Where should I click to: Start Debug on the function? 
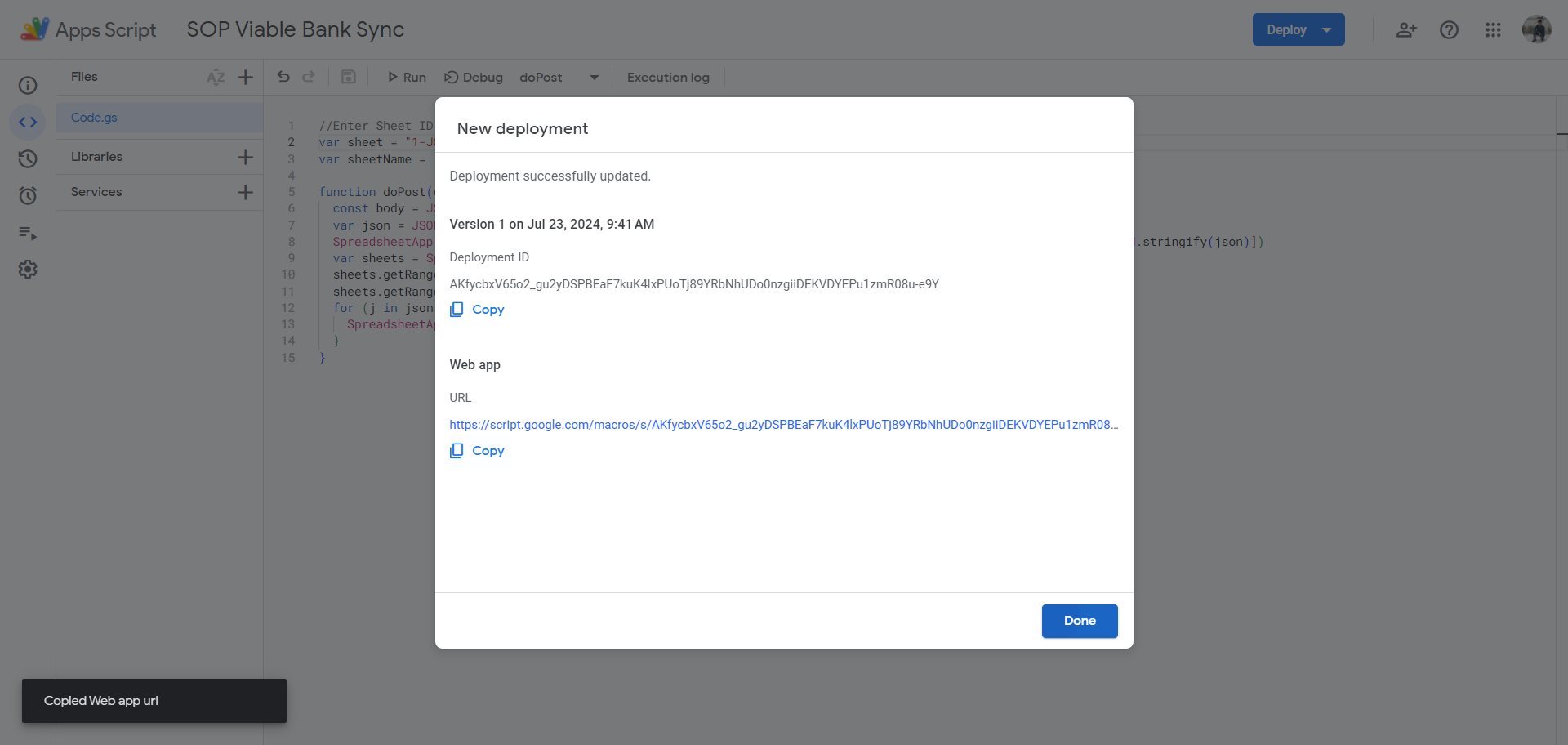474,77
